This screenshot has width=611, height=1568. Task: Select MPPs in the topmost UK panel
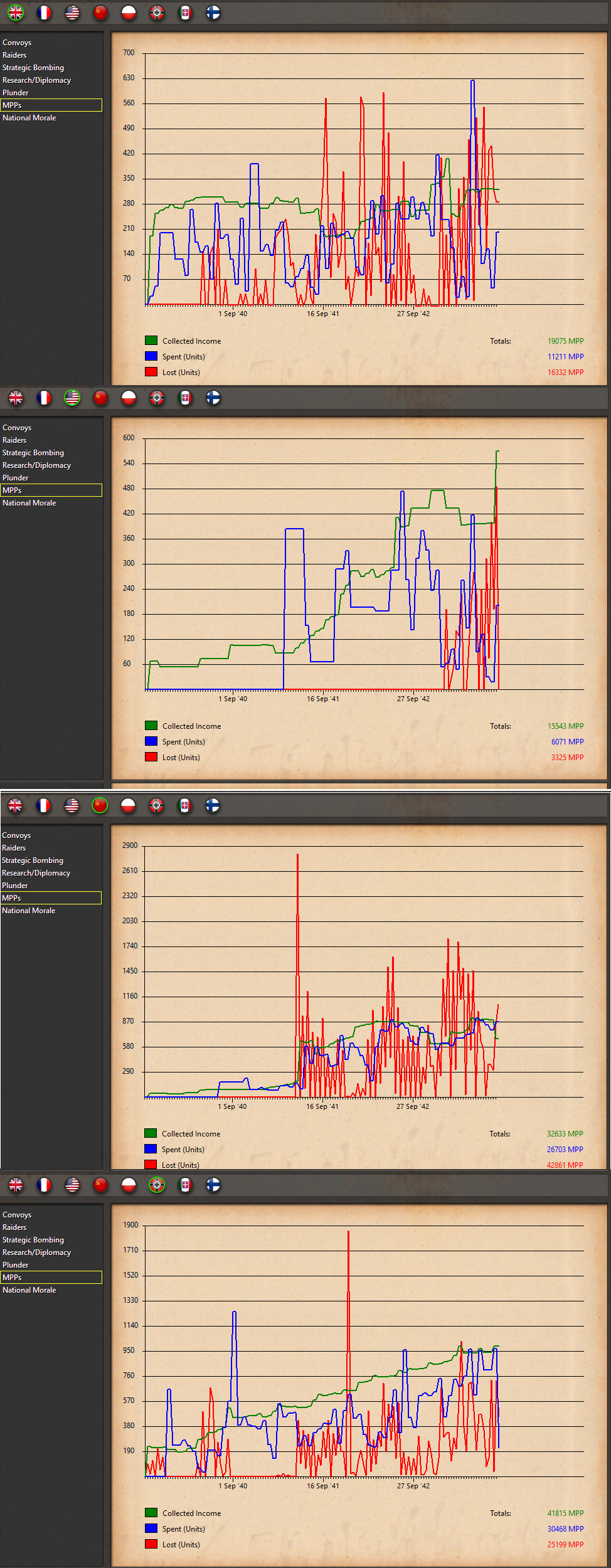[51, 105]
